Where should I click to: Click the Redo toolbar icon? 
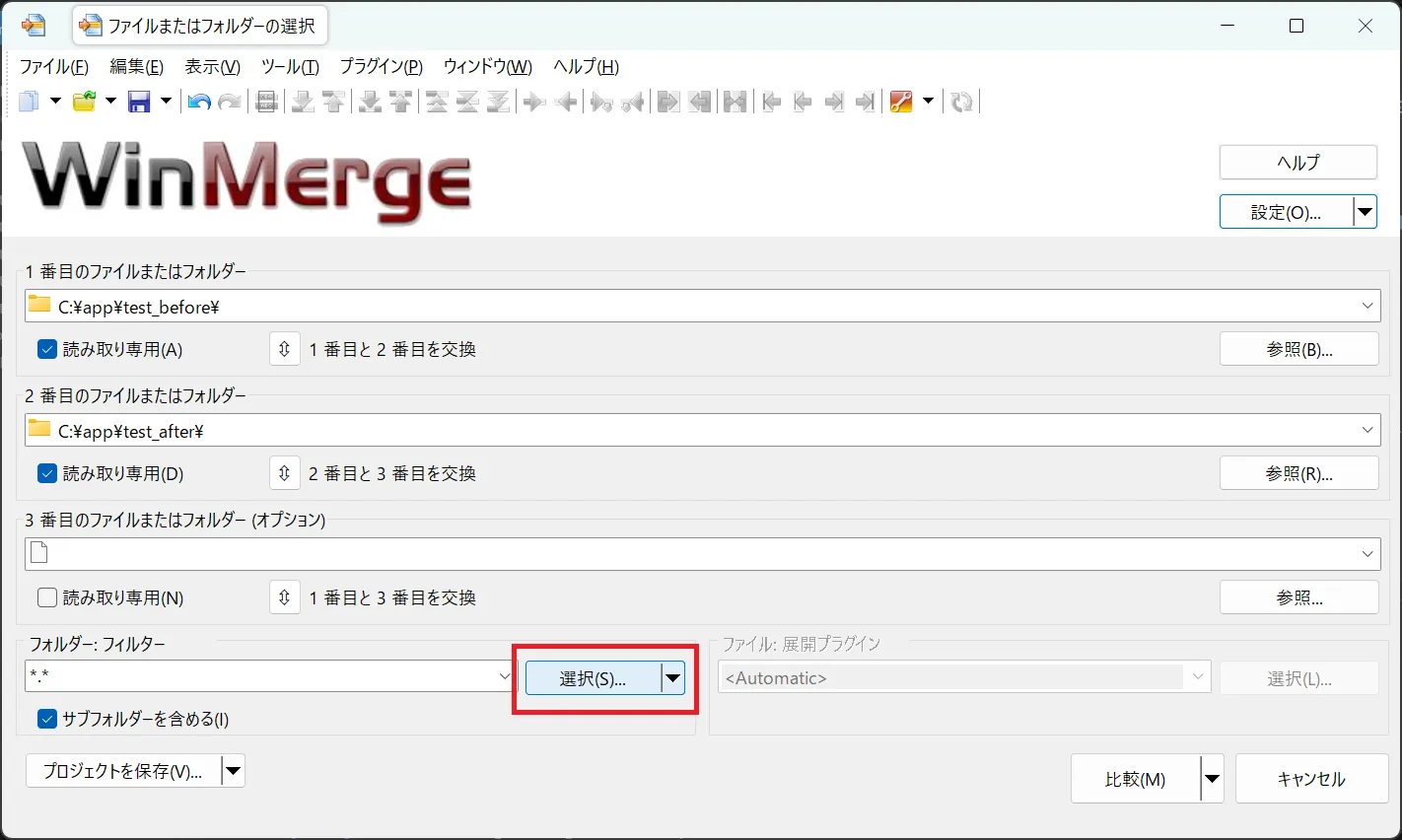tap(230, 102)
